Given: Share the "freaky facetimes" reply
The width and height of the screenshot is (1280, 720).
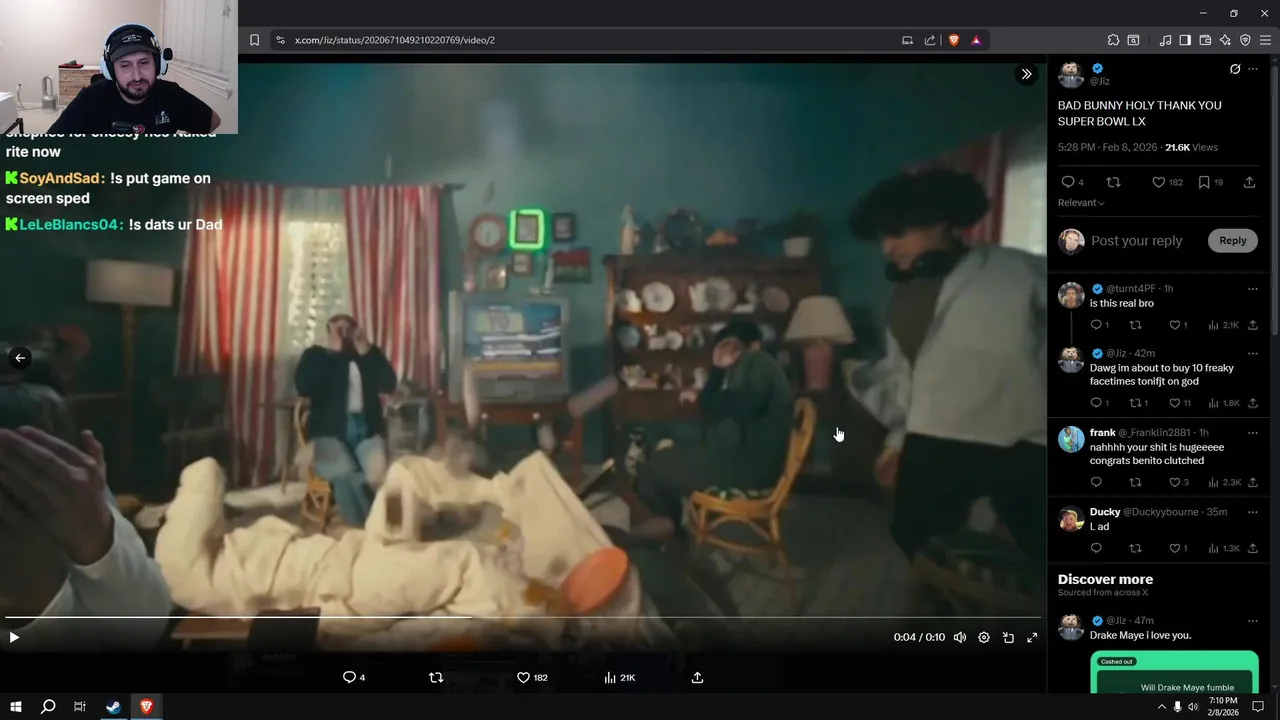Looking at the screenshot, I should click(x=1253, y=403).
